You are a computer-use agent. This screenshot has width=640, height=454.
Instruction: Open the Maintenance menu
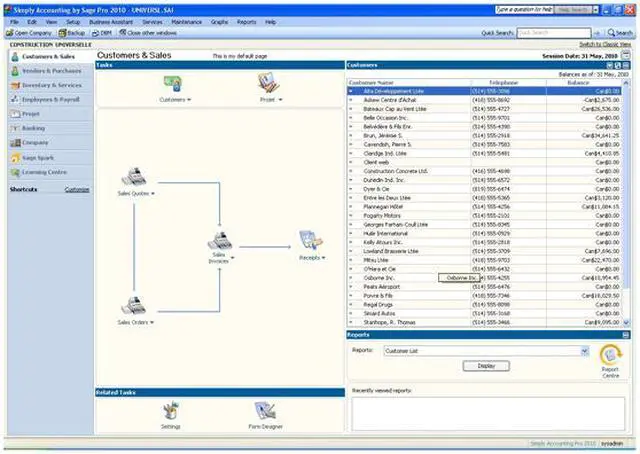click(187, 22)
